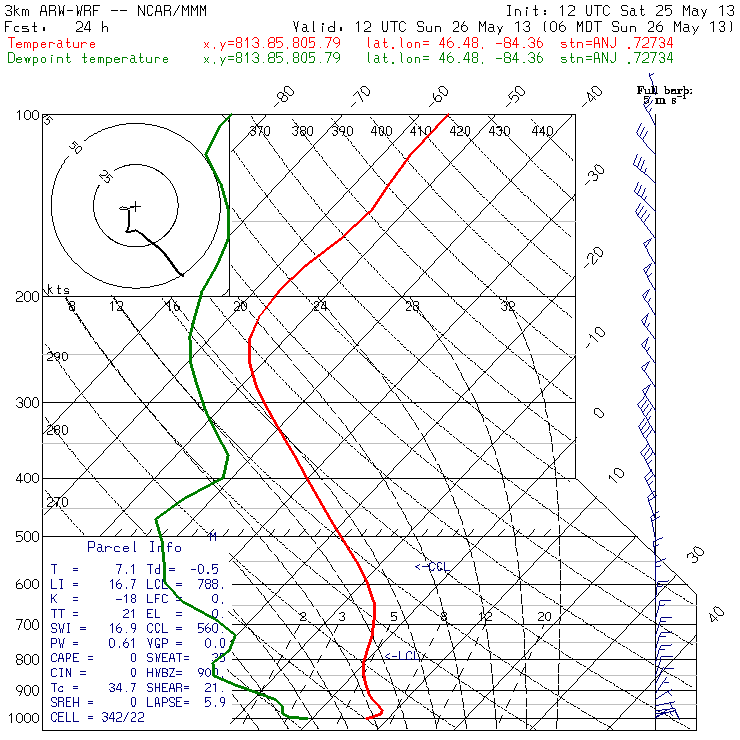Click the '900' pressure level label
This screenshot has width=740, height=740.
[27, 691]
